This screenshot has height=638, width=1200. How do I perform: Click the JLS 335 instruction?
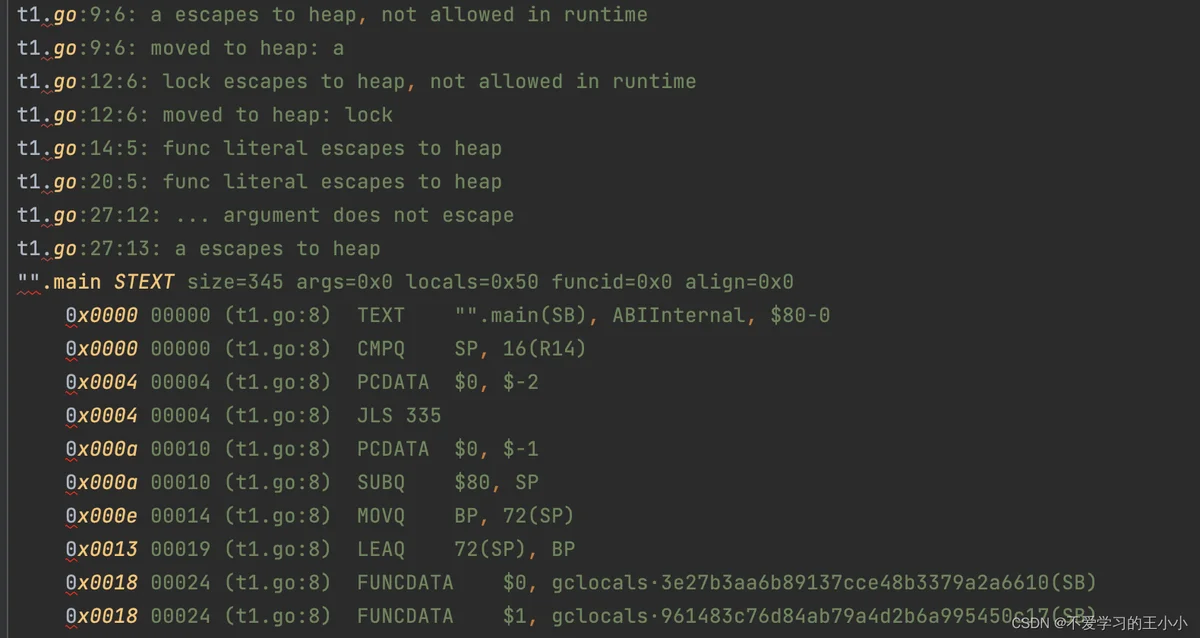click(253, 415)
